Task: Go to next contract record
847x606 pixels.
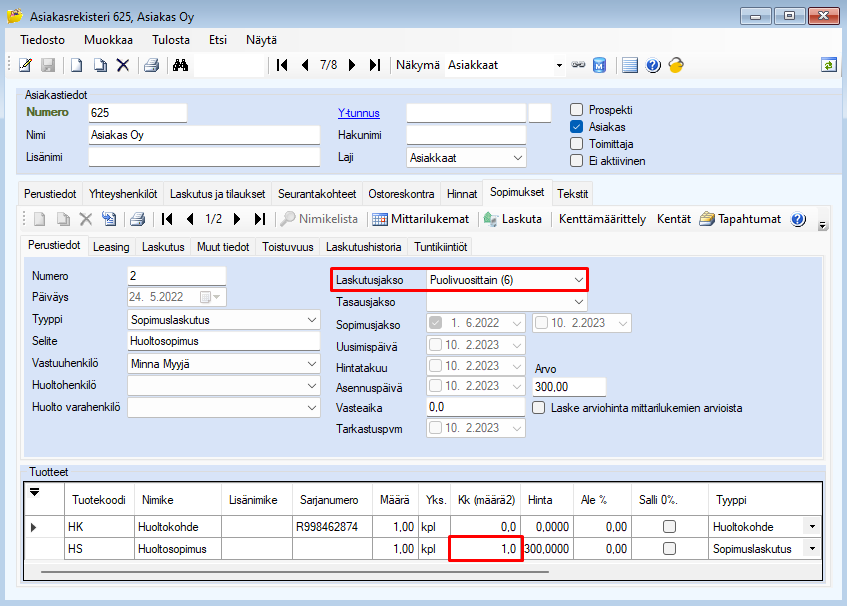Action: coord(237,219)
